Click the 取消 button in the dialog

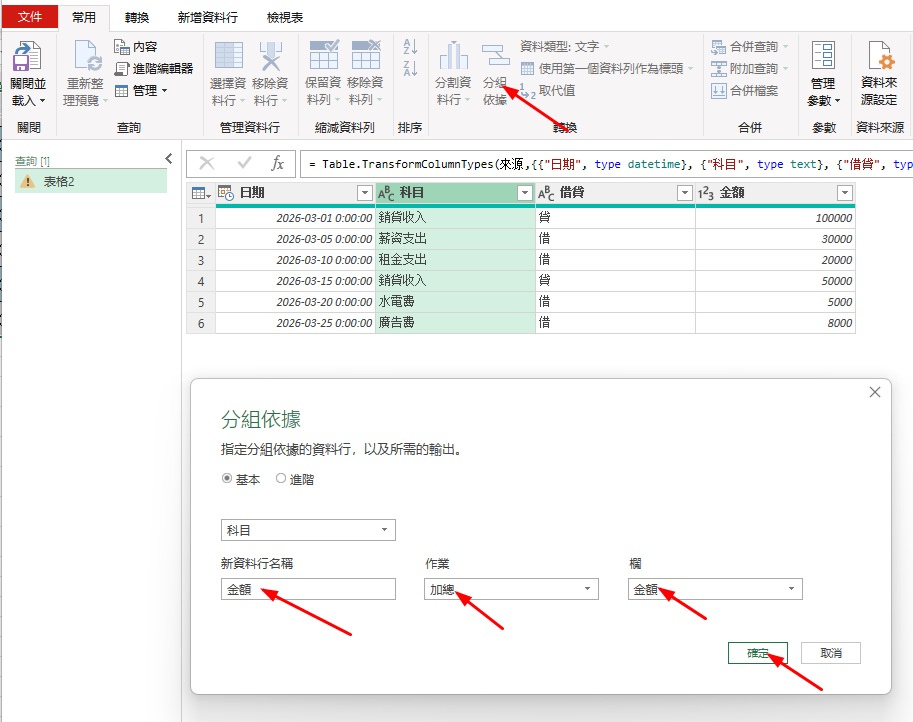830,652
